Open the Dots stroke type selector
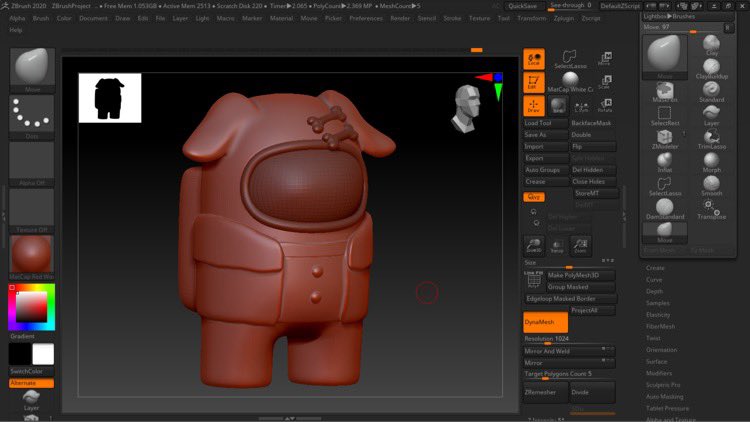Screen dimensions: 750x422 point(32,117)
